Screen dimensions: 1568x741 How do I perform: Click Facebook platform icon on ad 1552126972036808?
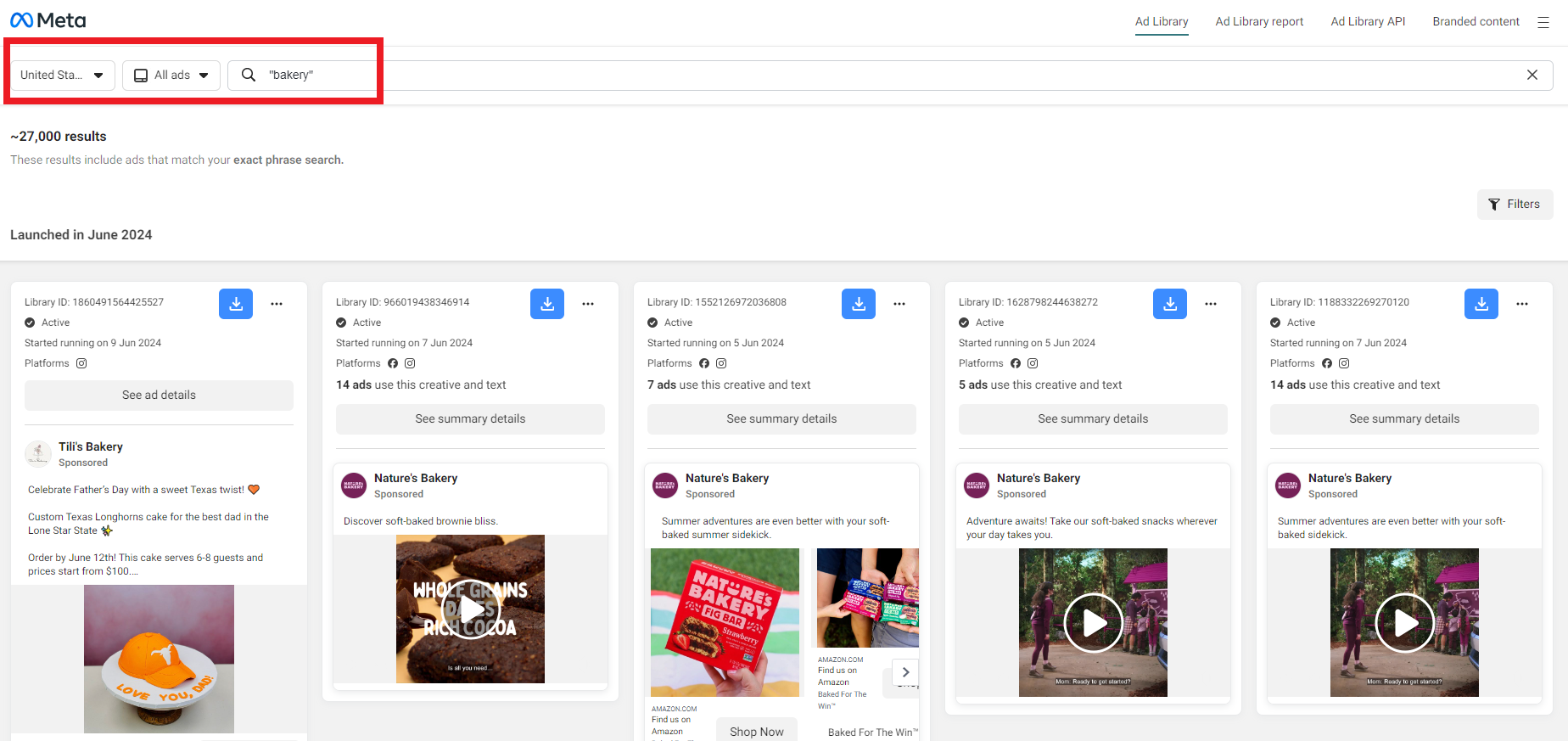[x=704, y=363]
